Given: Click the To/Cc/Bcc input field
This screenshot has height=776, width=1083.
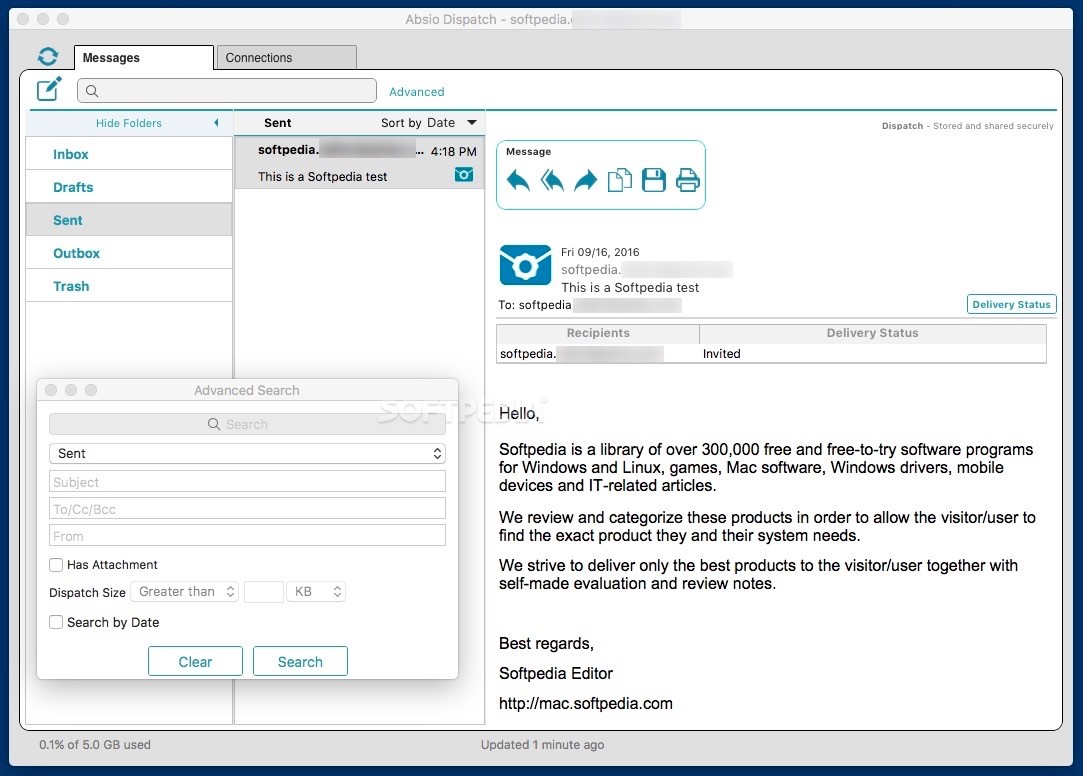Looking at the screenshot, I should [x=247, y=509].
